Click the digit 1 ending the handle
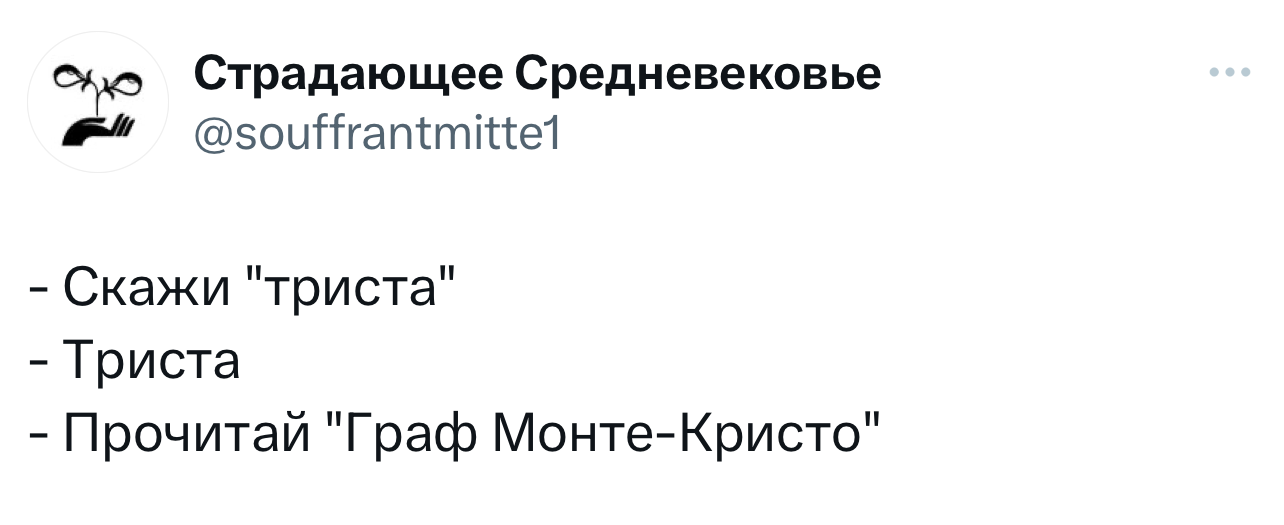Viewport: 1284px width, 525px height. (x=558, y=129)
